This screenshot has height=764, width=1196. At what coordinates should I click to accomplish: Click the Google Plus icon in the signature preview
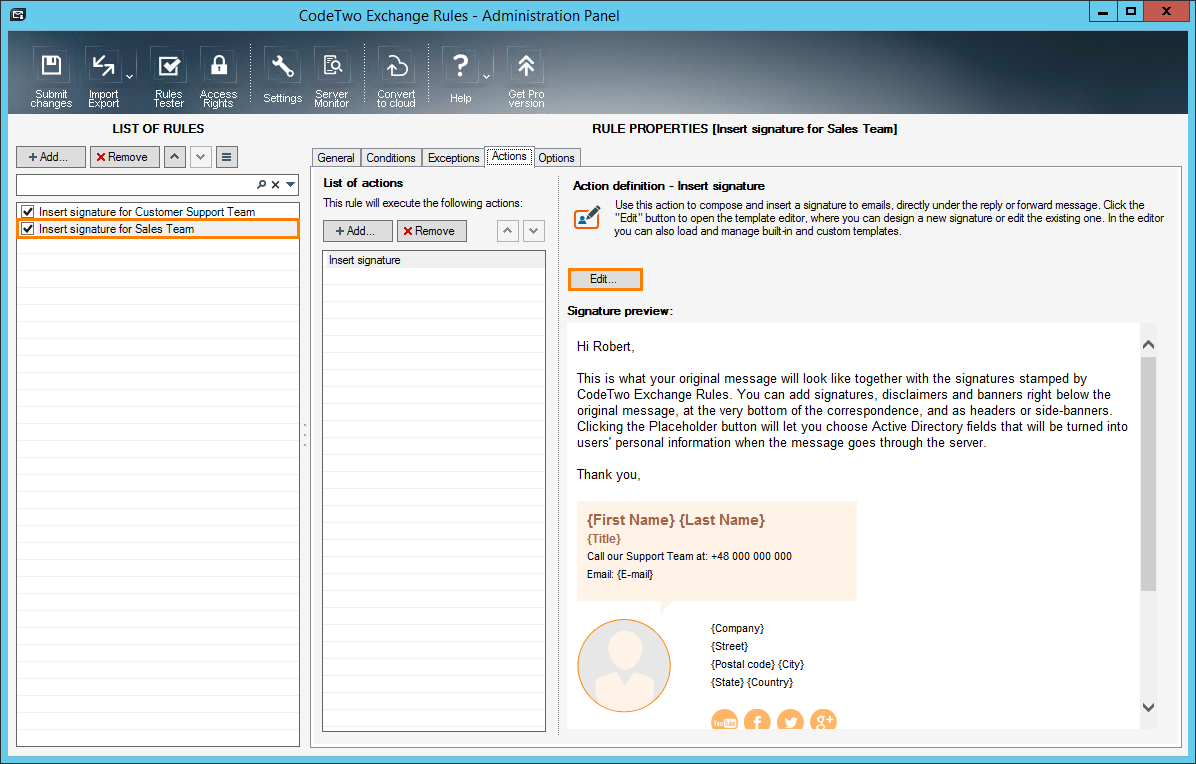[823, 721]
